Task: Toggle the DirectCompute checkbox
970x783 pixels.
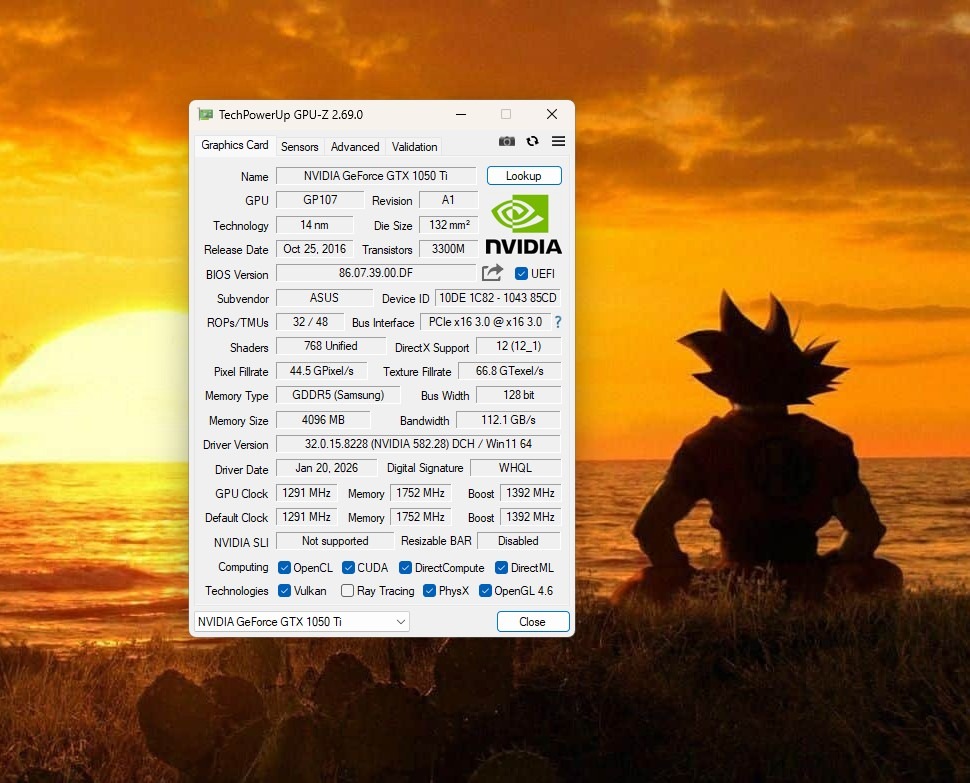Action: (406, 568)
